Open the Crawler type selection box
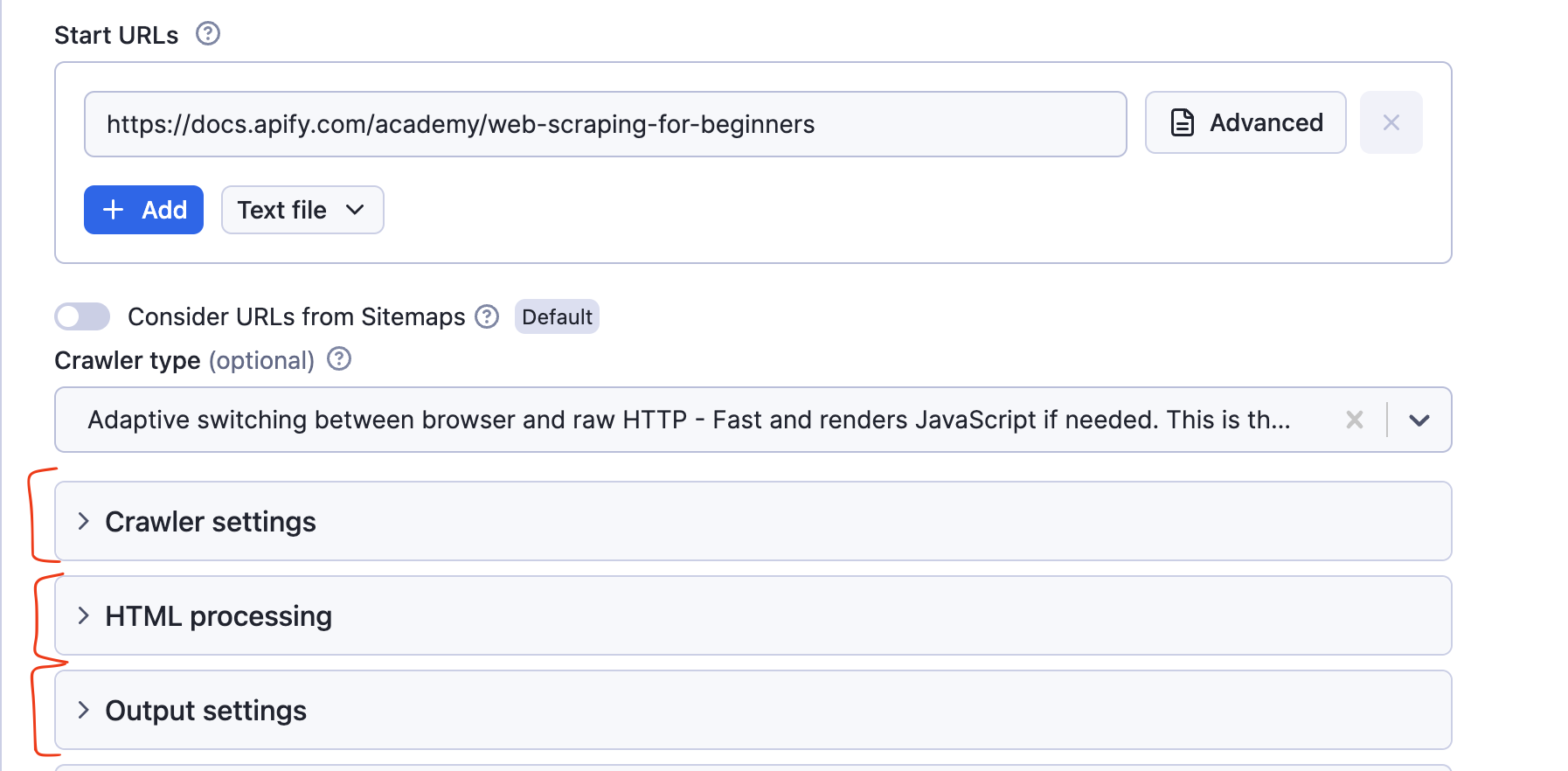This screenshot has height=771, width=1568. click(689, 420)
